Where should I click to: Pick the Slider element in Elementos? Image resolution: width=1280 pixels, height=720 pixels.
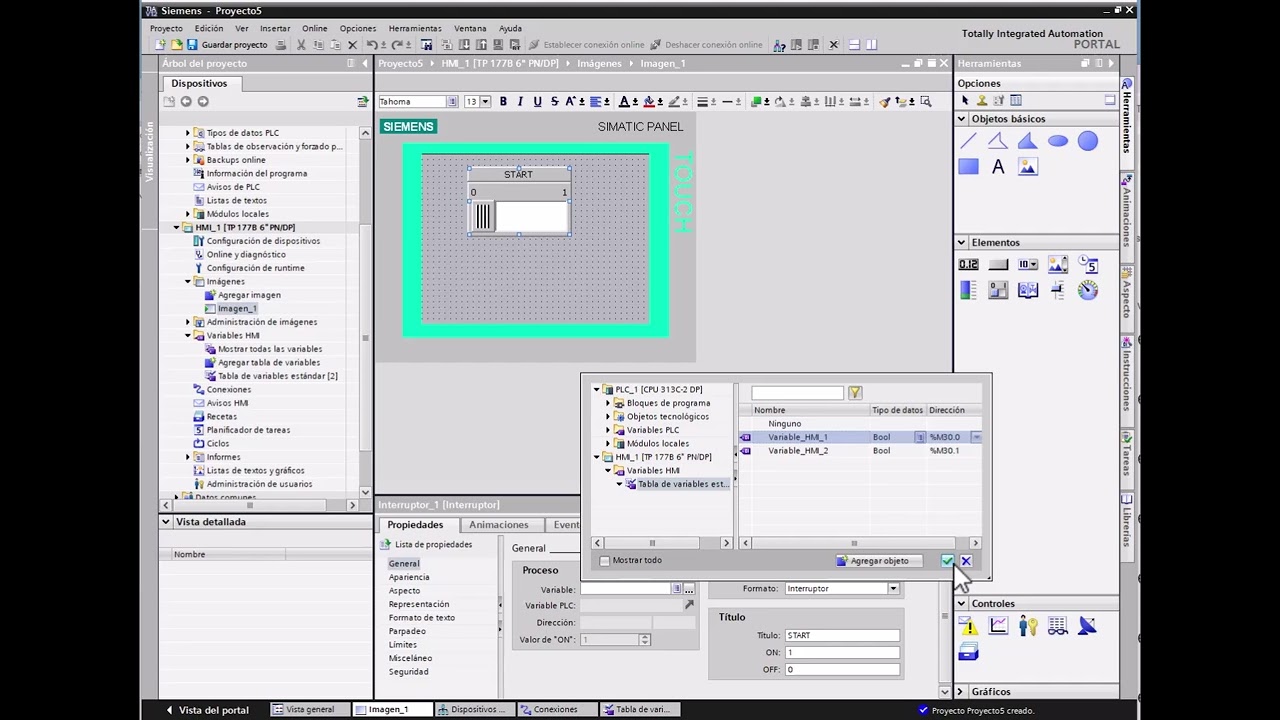(x=1058, y=290)
